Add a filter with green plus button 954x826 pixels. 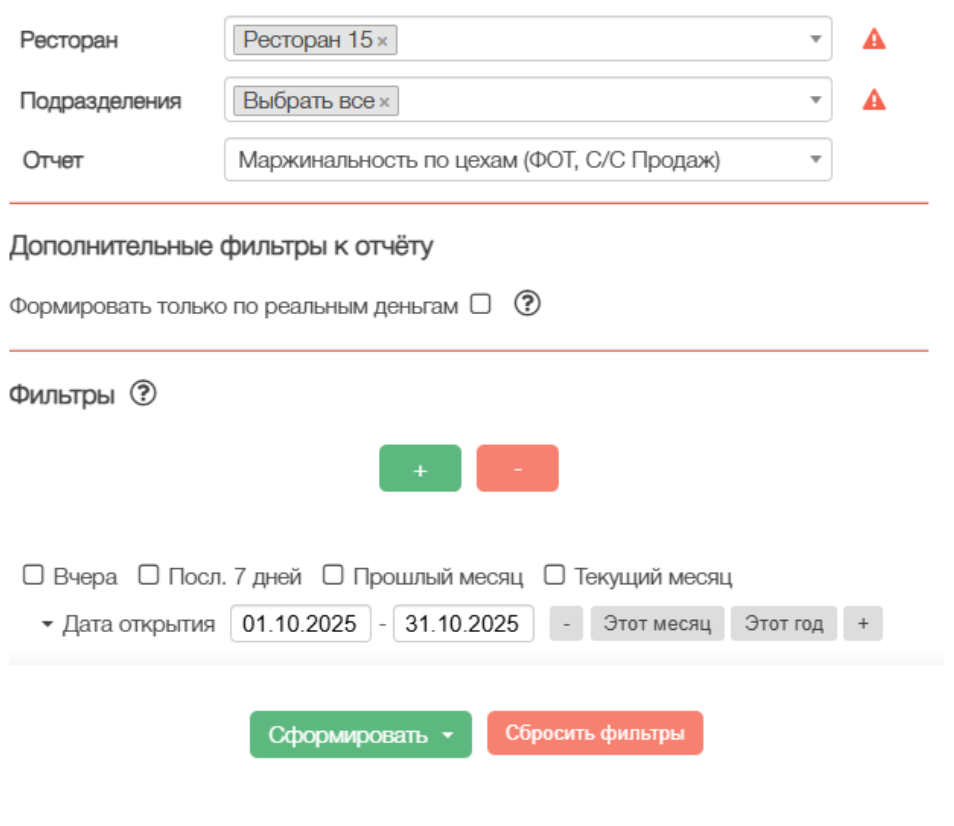pyautogui.click(x=420, y=469)
